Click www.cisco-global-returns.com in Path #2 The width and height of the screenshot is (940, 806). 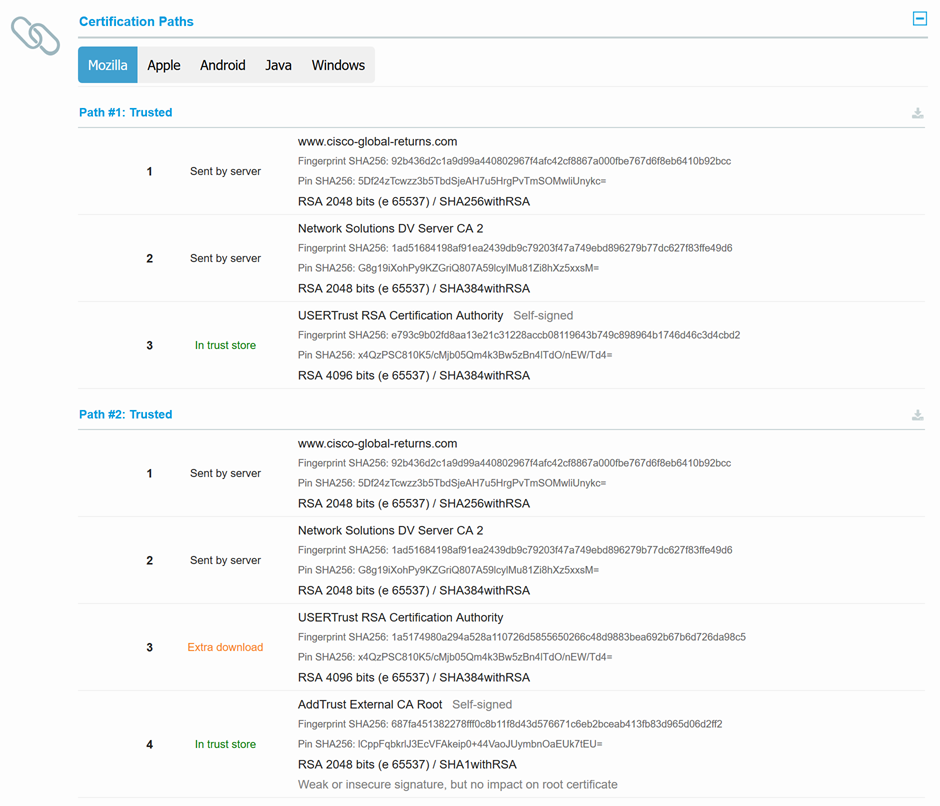tap(377, 443)
